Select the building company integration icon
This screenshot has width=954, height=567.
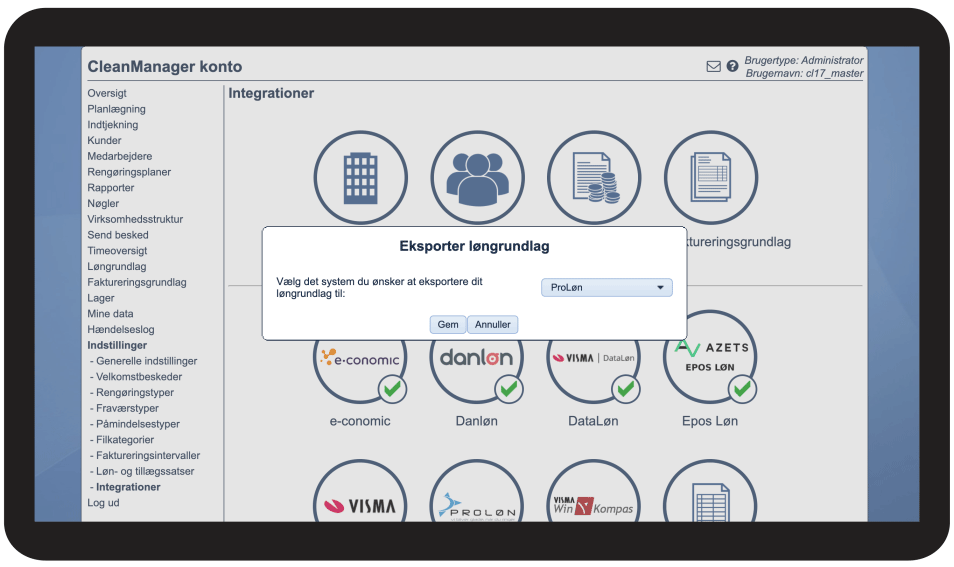(360, 178)
